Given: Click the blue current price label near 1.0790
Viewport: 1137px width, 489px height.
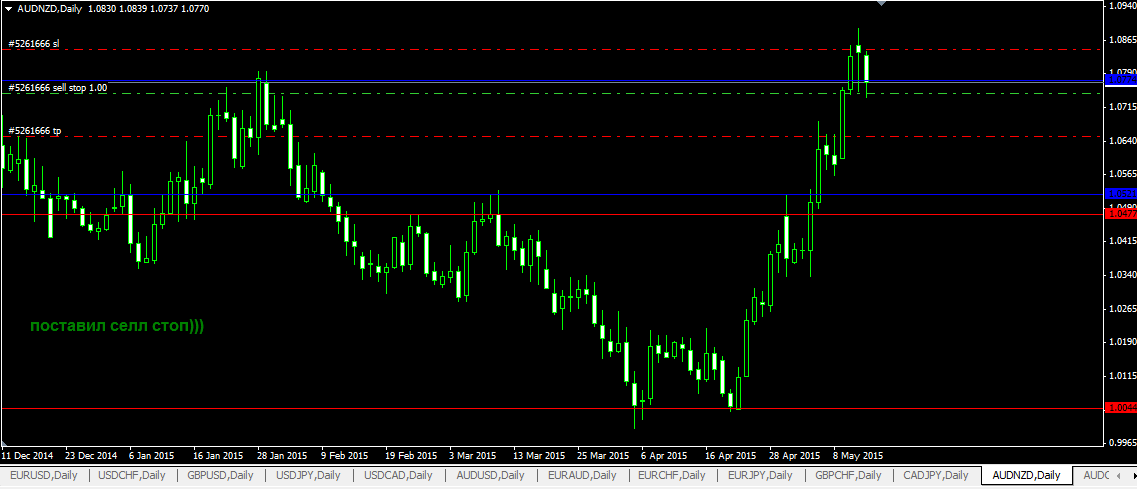Looking at the screenshot, I should (x=1120, y=79).
